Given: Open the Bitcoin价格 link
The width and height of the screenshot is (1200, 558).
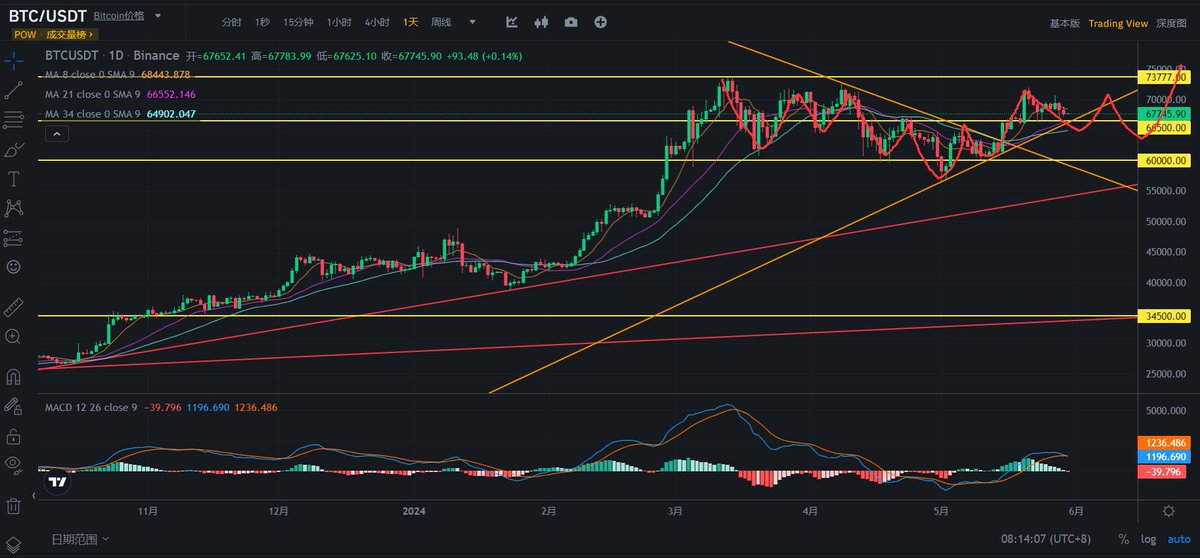Looking at the screenshot, I should pyautogui.click(x=118, y=17).
